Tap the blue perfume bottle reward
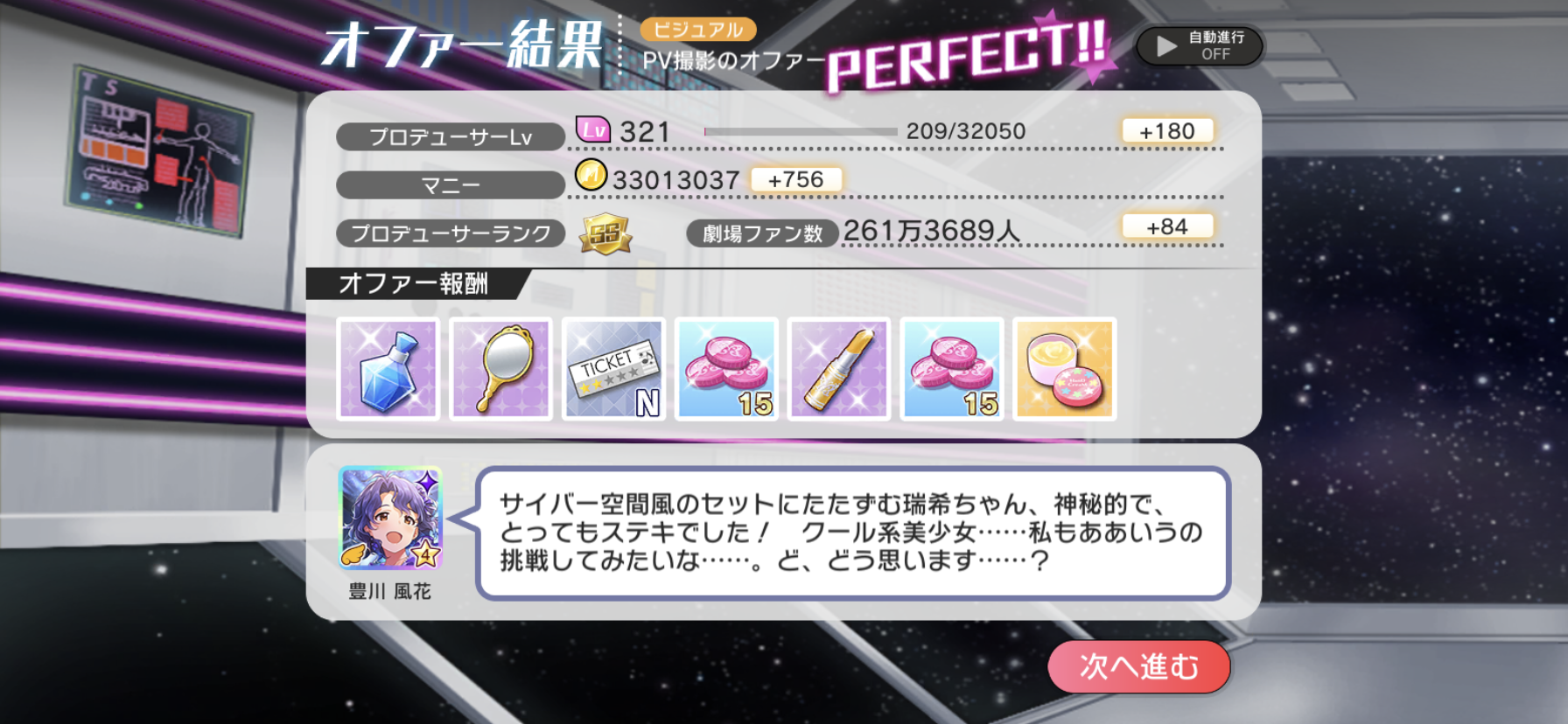The image size is (1568, 724). point(388,369)
